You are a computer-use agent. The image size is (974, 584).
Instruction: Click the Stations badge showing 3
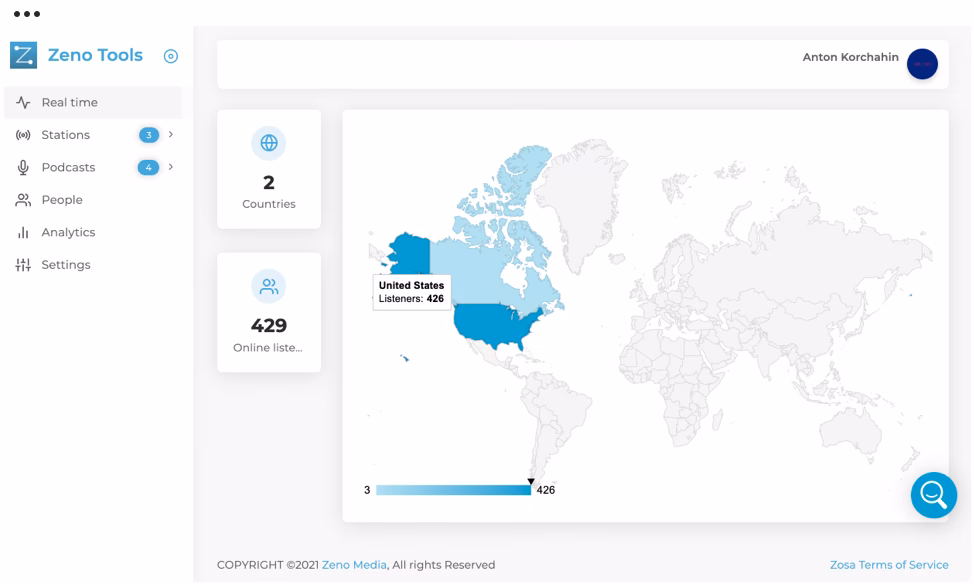[x=149, y=135]
